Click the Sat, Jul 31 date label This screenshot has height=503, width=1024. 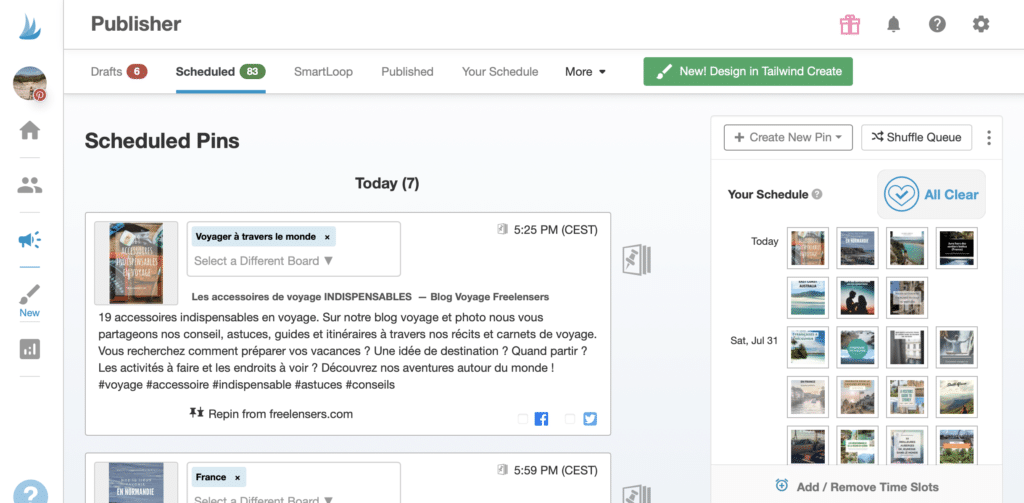pos(754,340)
